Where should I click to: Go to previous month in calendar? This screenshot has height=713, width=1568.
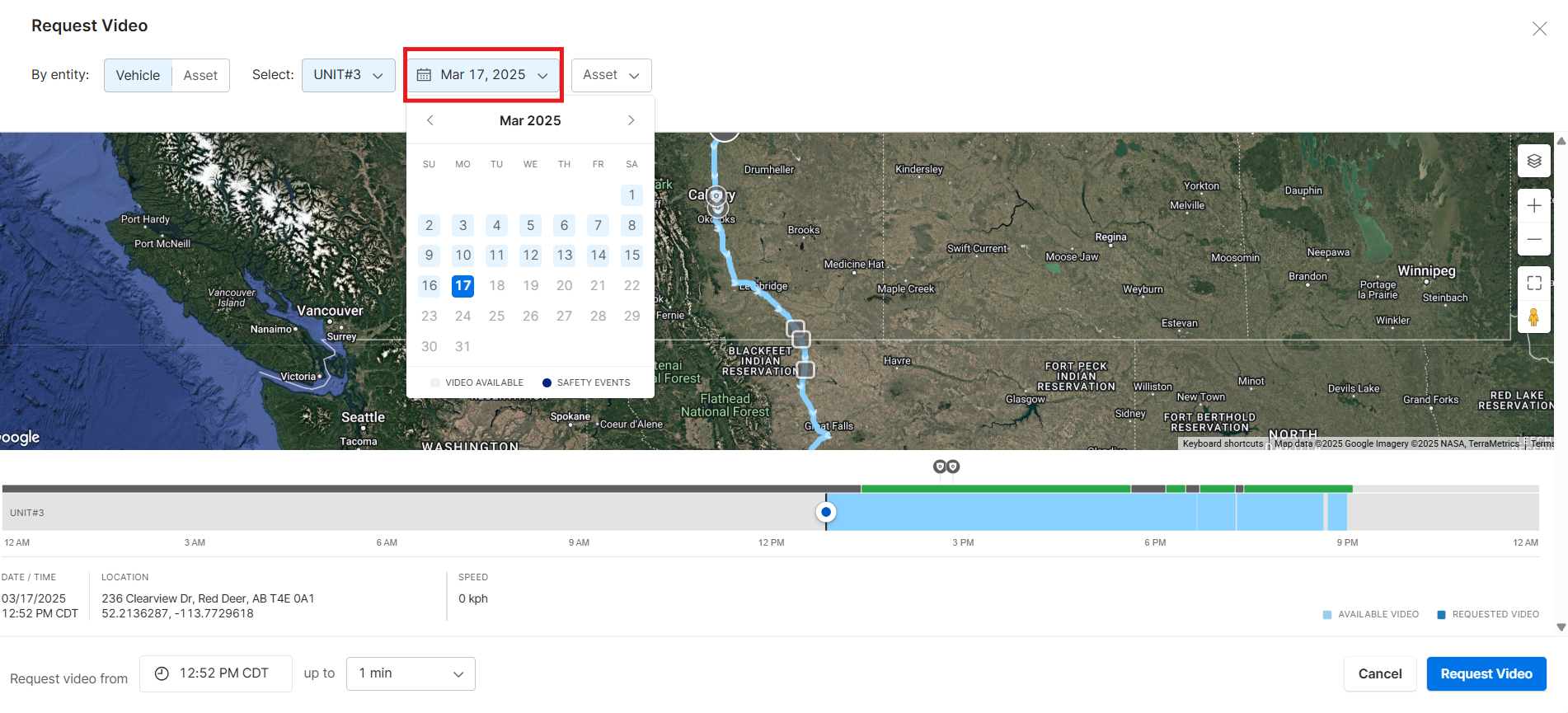pos(430,120)
